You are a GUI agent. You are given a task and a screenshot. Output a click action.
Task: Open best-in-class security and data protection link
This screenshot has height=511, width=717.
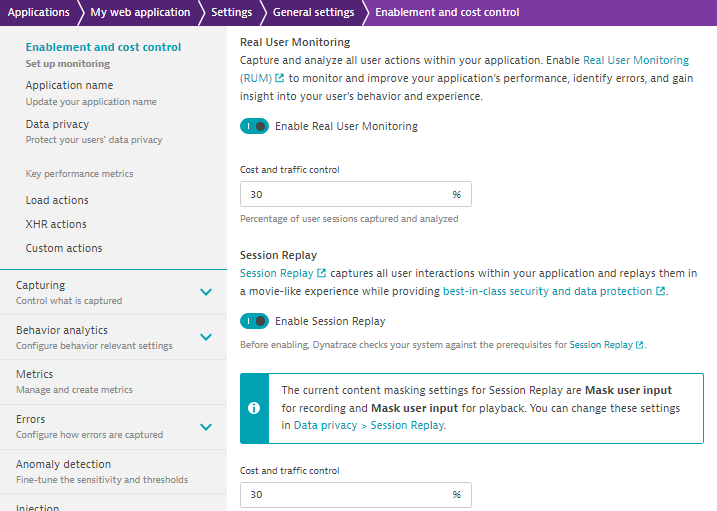point(547,292)
